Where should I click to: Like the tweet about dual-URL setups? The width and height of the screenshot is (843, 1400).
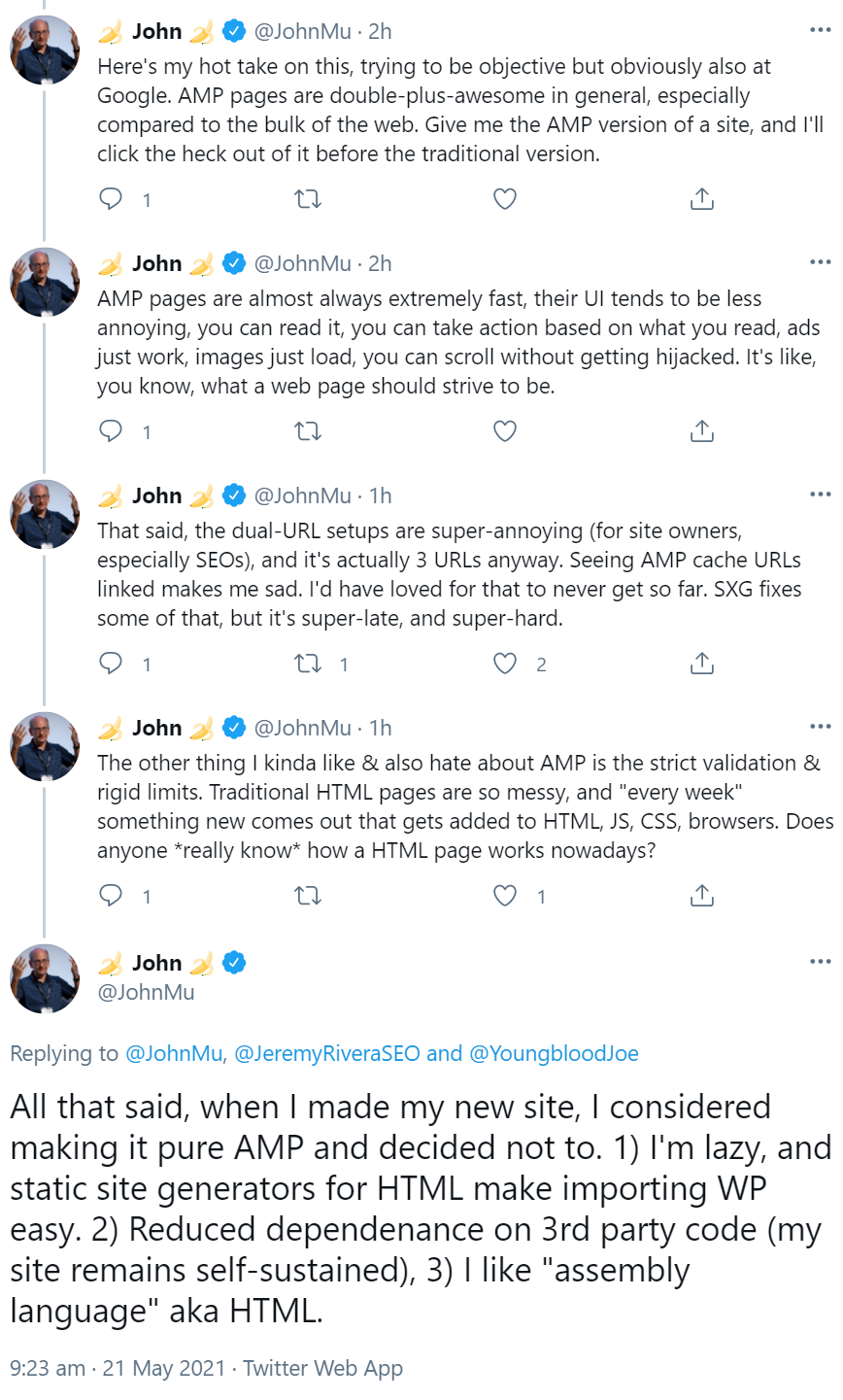coord(504,664)
